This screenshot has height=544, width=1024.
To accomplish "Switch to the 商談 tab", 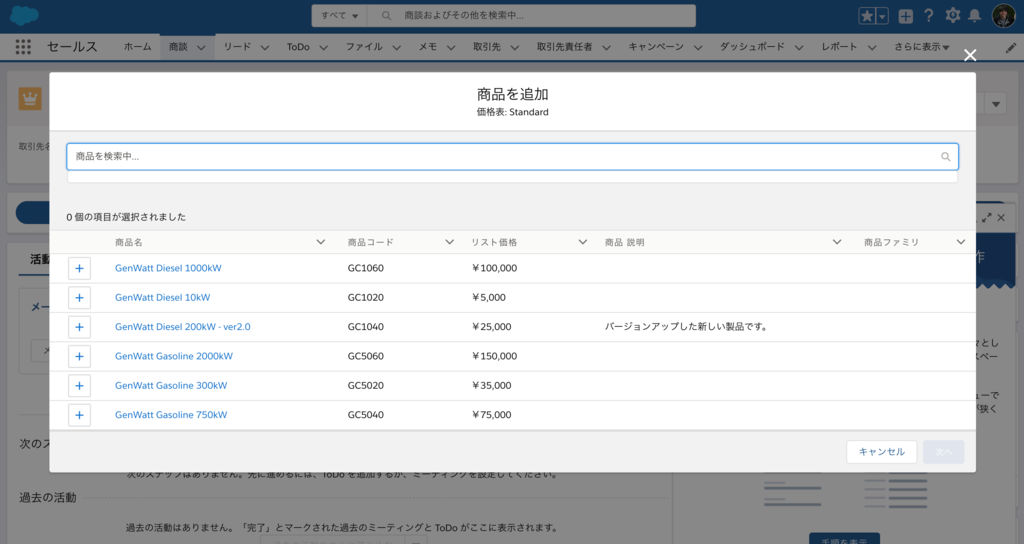I will [178, 47].
